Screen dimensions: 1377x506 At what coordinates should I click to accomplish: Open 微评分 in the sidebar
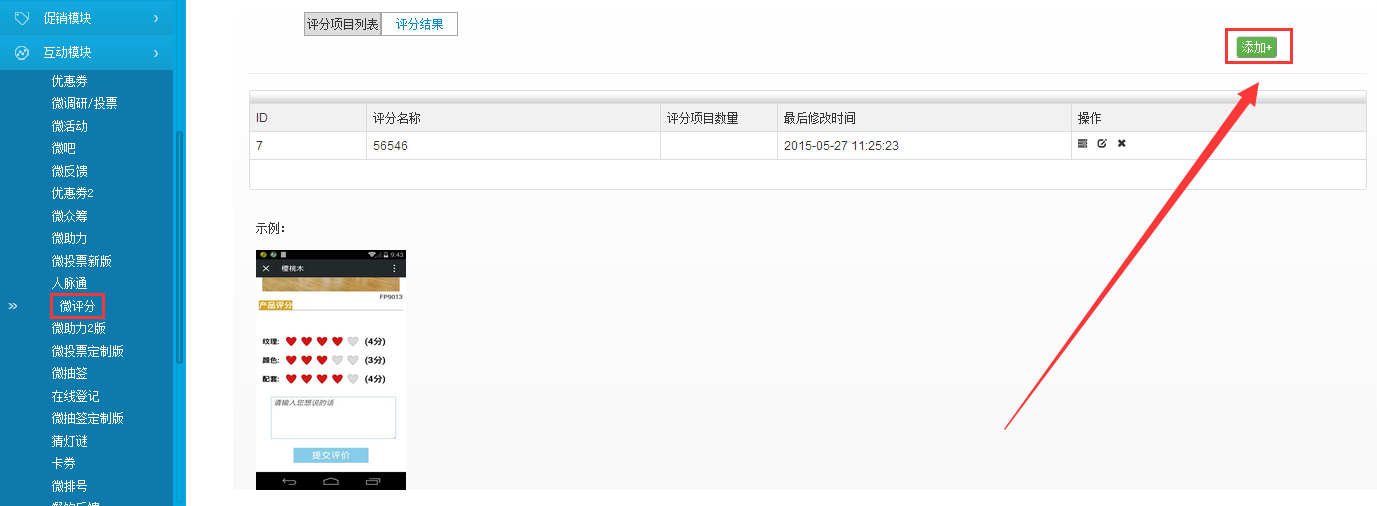click(77, 306)
